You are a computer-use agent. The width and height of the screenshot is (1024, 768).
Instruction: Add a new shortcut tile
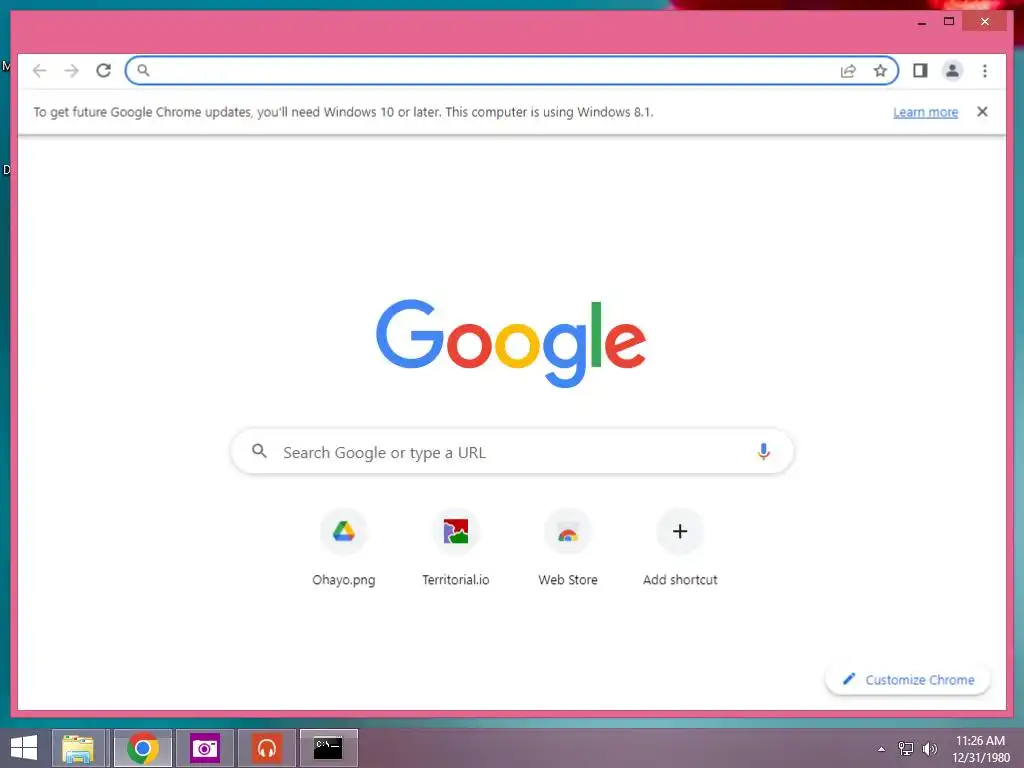point(680,547)
